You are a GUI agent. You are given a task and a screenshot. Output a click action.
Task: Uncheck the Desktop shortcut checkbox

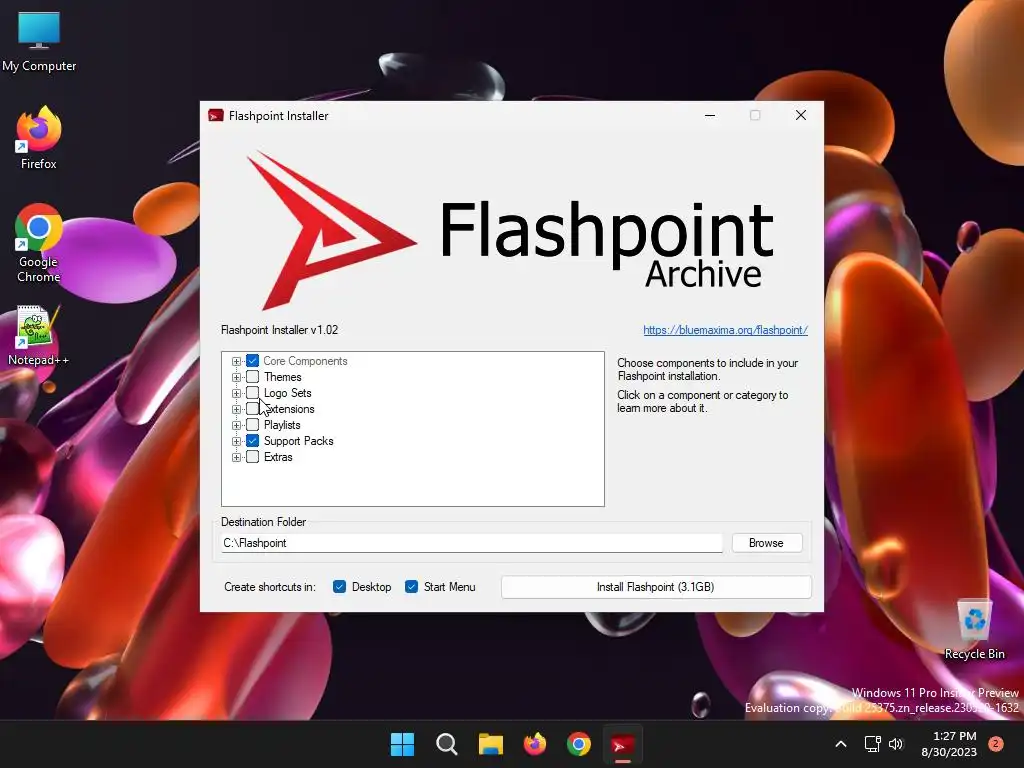(339, 586)
